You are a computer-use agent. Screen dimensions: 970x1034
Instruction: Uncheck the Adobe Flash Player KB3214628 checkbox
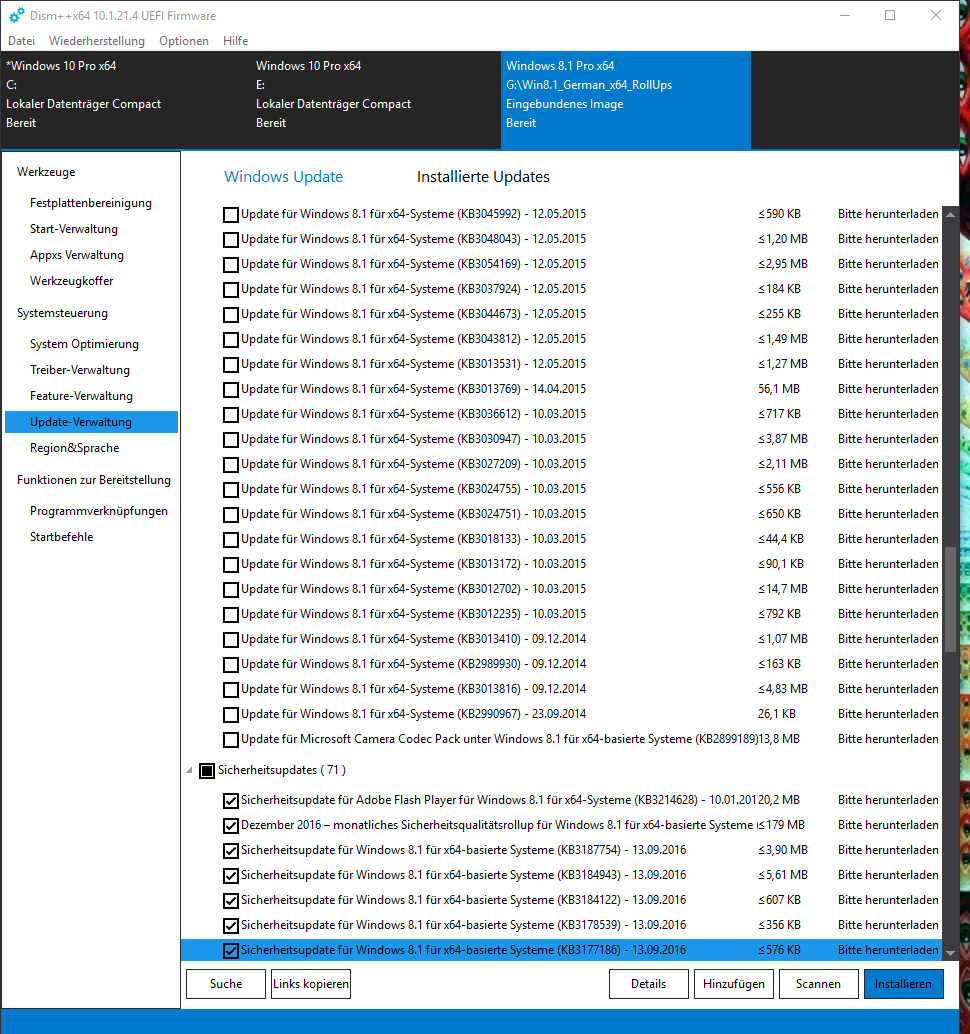pyautogui.click(x=231, y=801)
